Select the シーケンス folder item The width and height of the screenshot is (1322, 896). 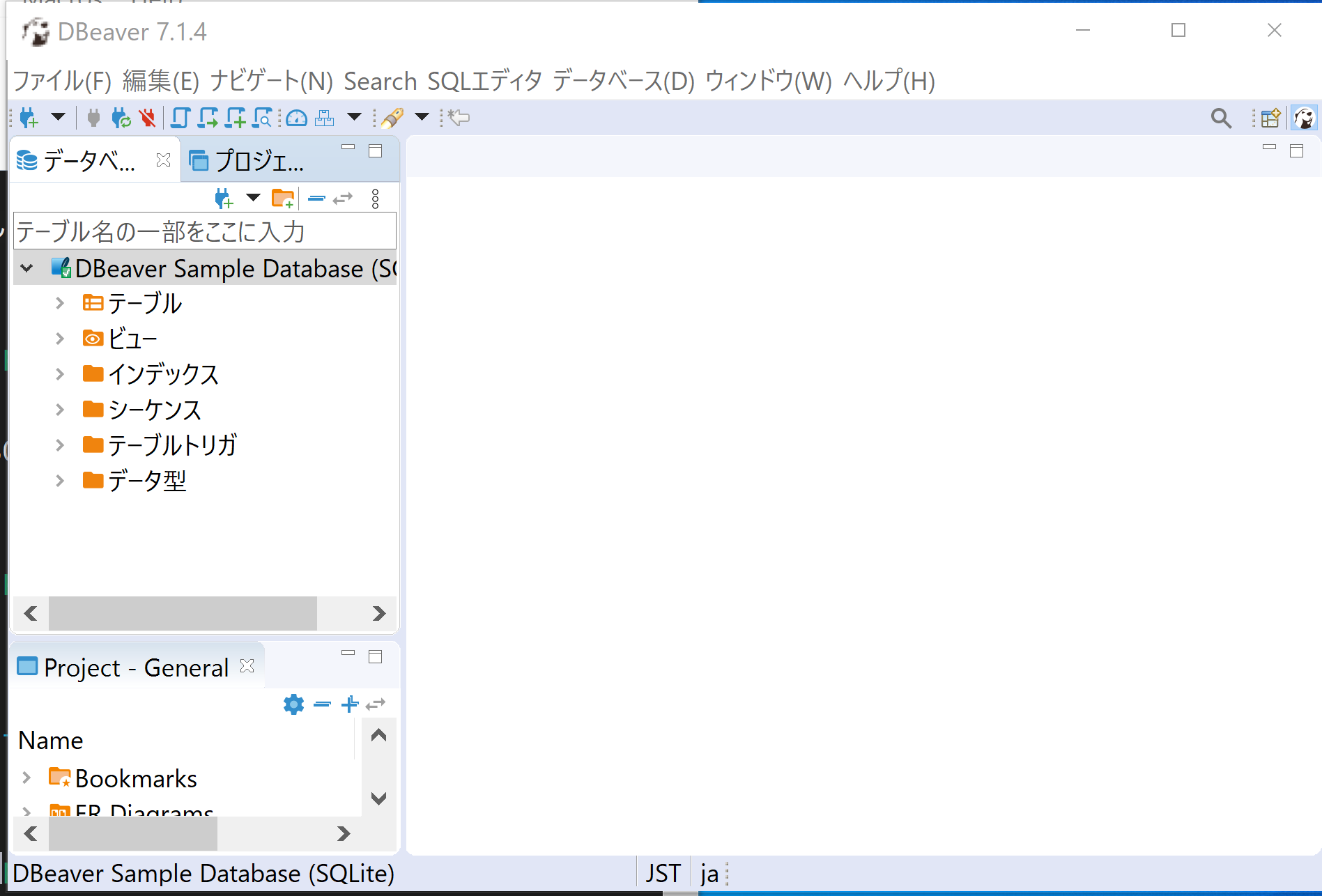[141, 410]
